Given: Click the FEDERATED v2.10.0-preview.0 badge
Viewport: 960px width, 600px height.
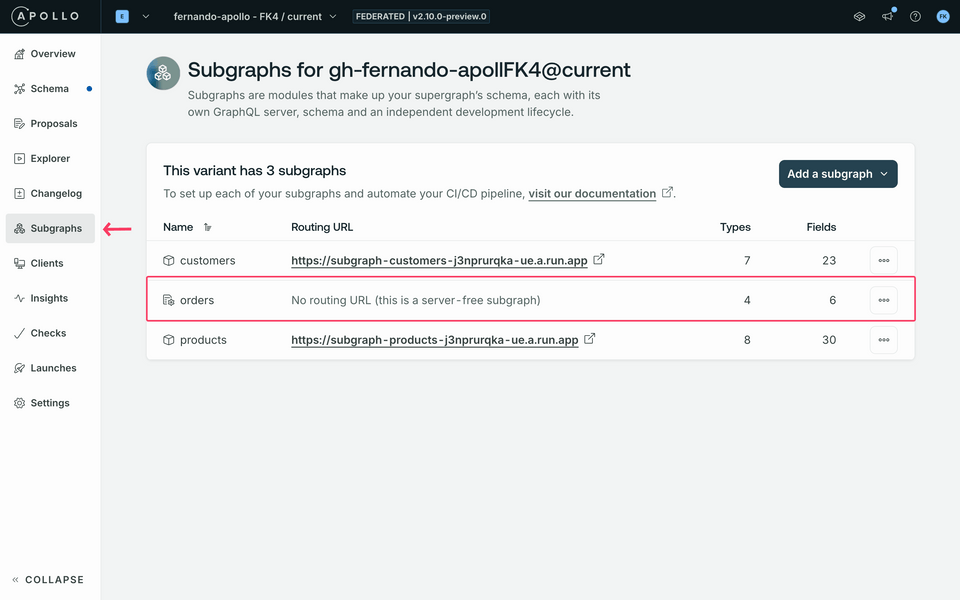Looking at the screenshot, I should point(421,17).
